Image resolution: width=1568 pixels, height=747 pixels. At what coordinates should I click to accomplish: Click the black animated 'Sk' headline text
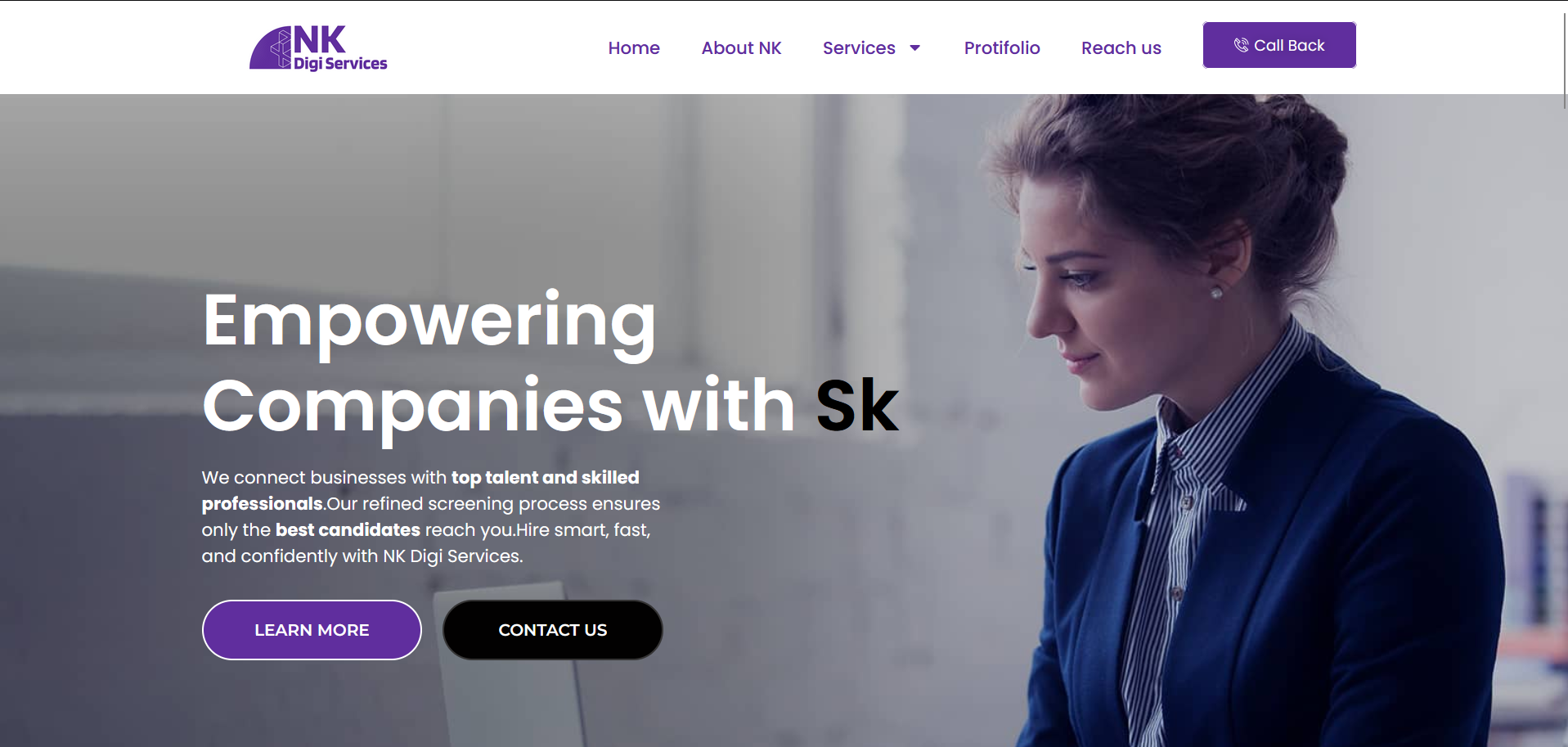coord(857,405)
